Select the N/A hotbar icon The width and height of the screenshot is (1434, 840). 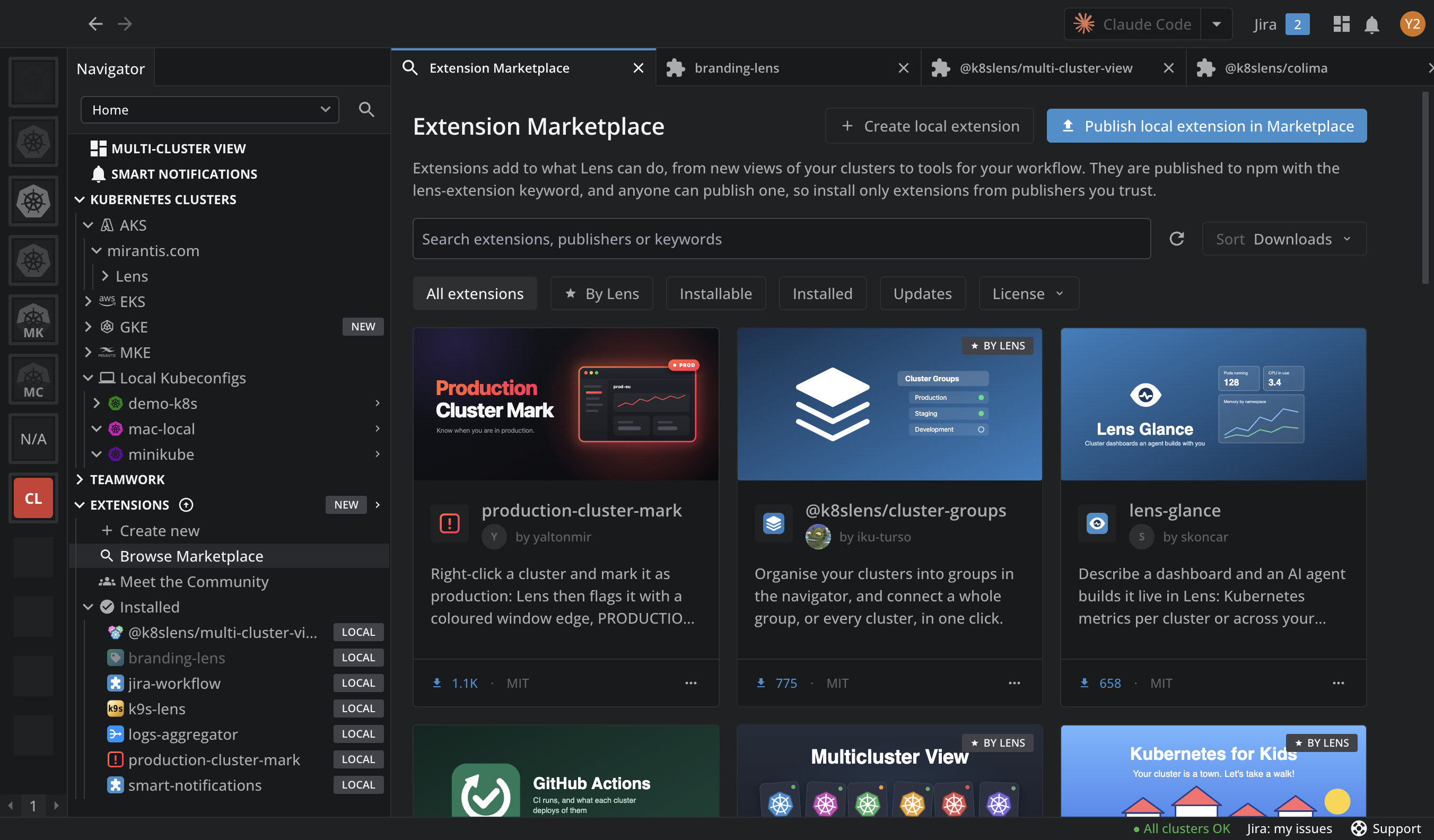(x=33, y=439)
